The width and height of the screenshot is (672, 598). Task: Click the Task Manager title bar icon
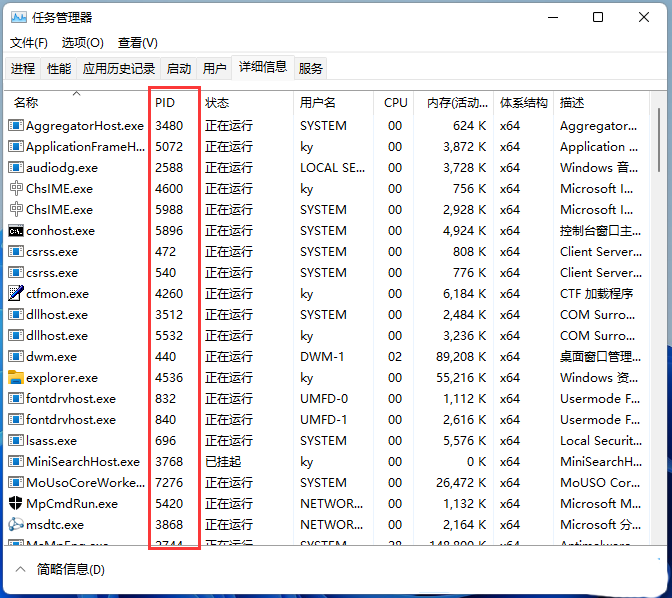tap(18, 18)
